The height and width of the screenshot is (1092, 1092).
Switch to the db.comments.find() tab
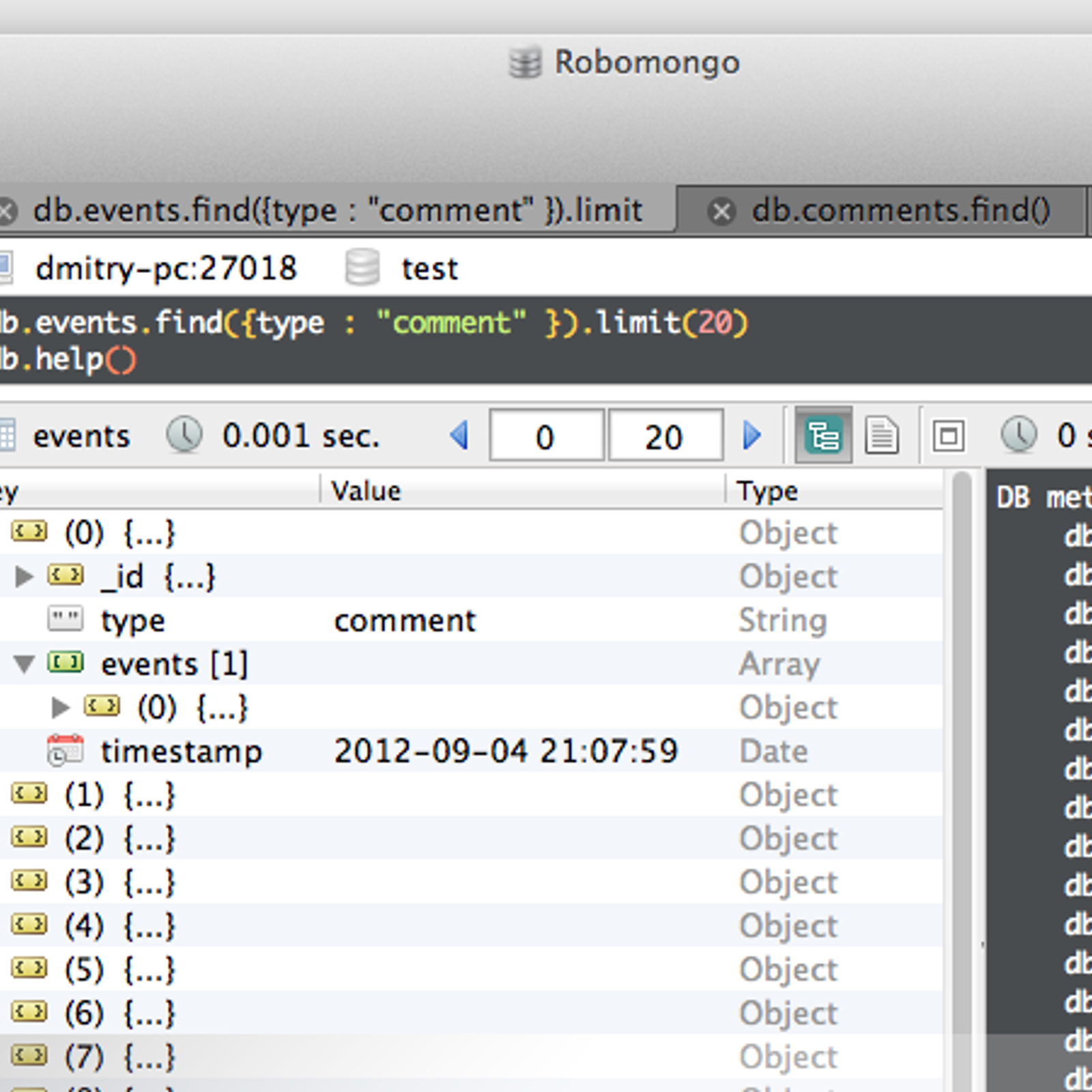[900, 210]
